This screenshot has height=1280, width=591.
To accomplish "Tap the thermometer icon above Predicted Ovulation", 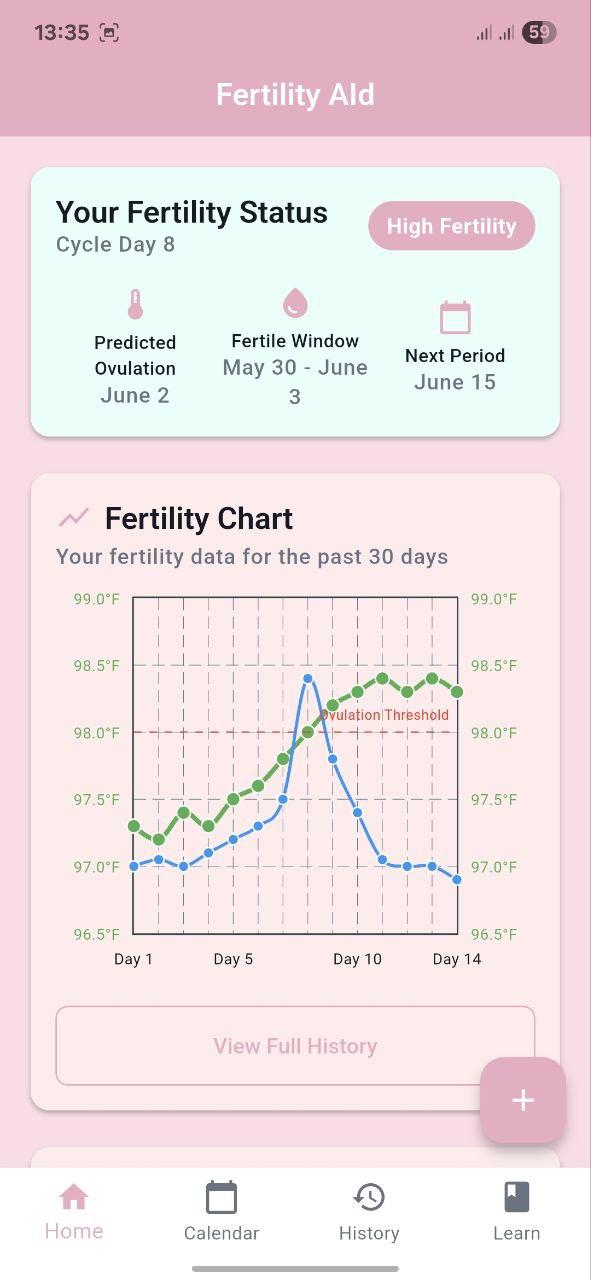I will [135, 305].
